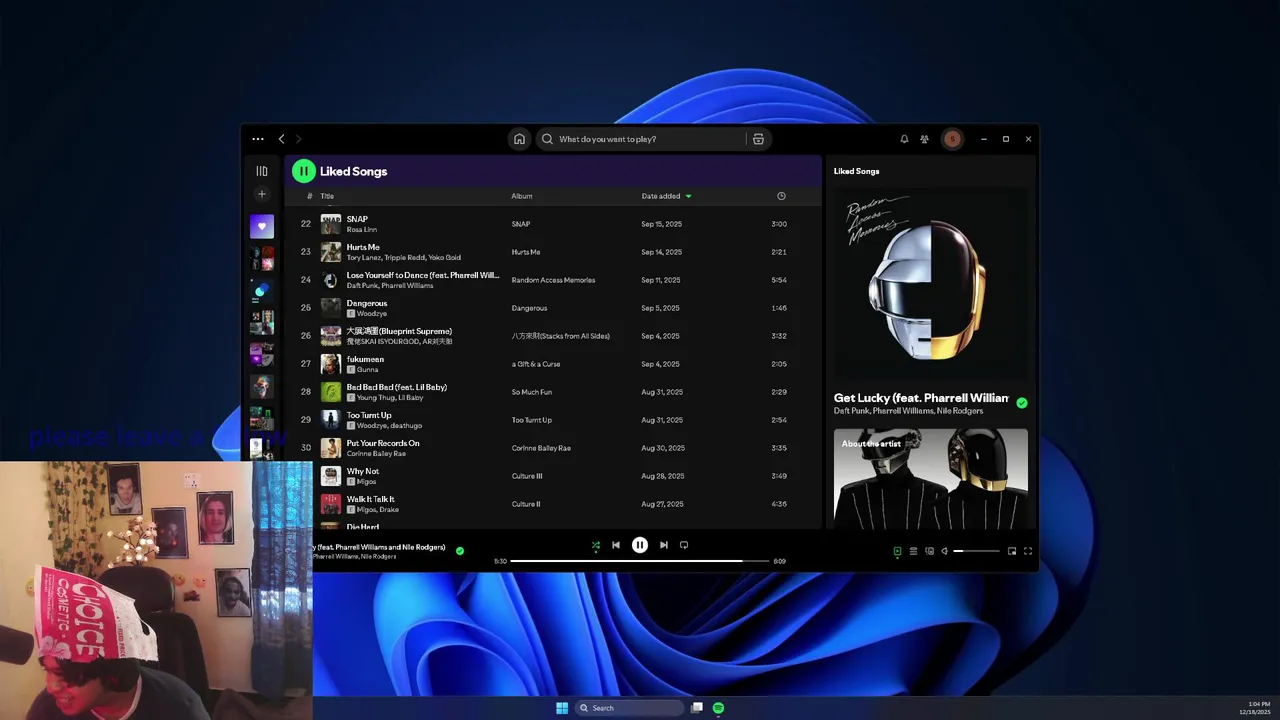
Task: Open the Browse icon in search bar
Action: [758, 139]
